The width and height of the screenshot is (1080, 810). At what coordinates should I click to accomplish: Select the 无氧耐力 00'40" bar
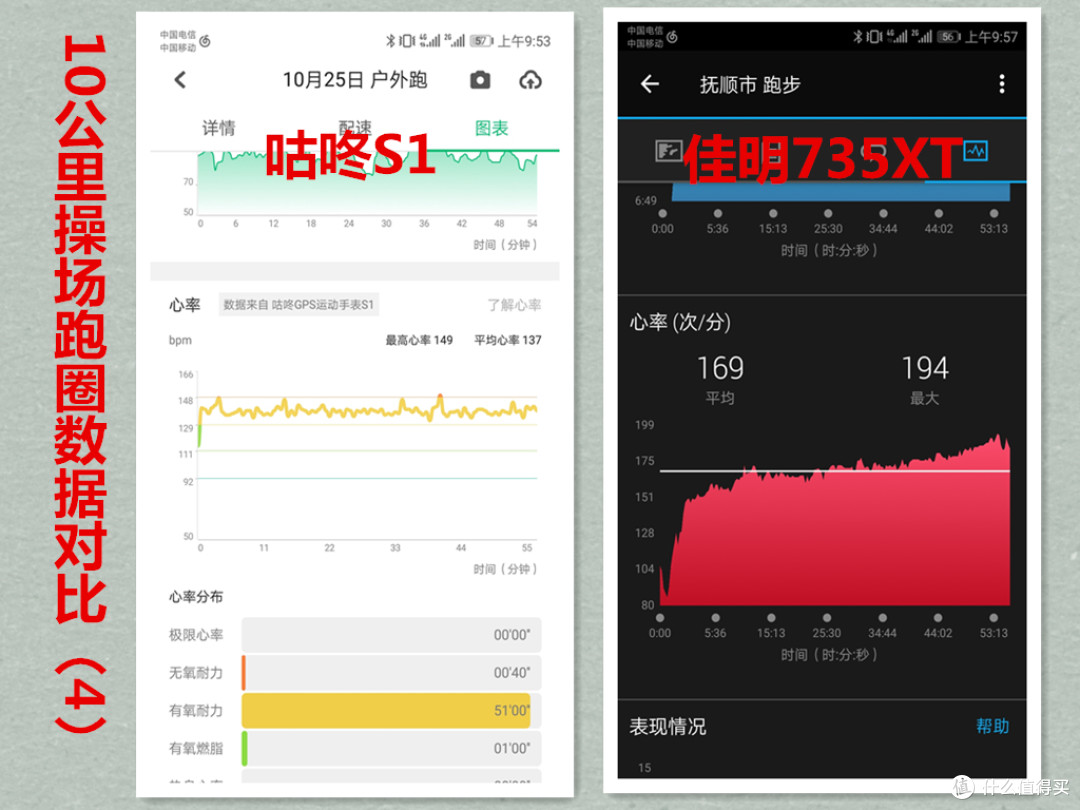[391, 672]
